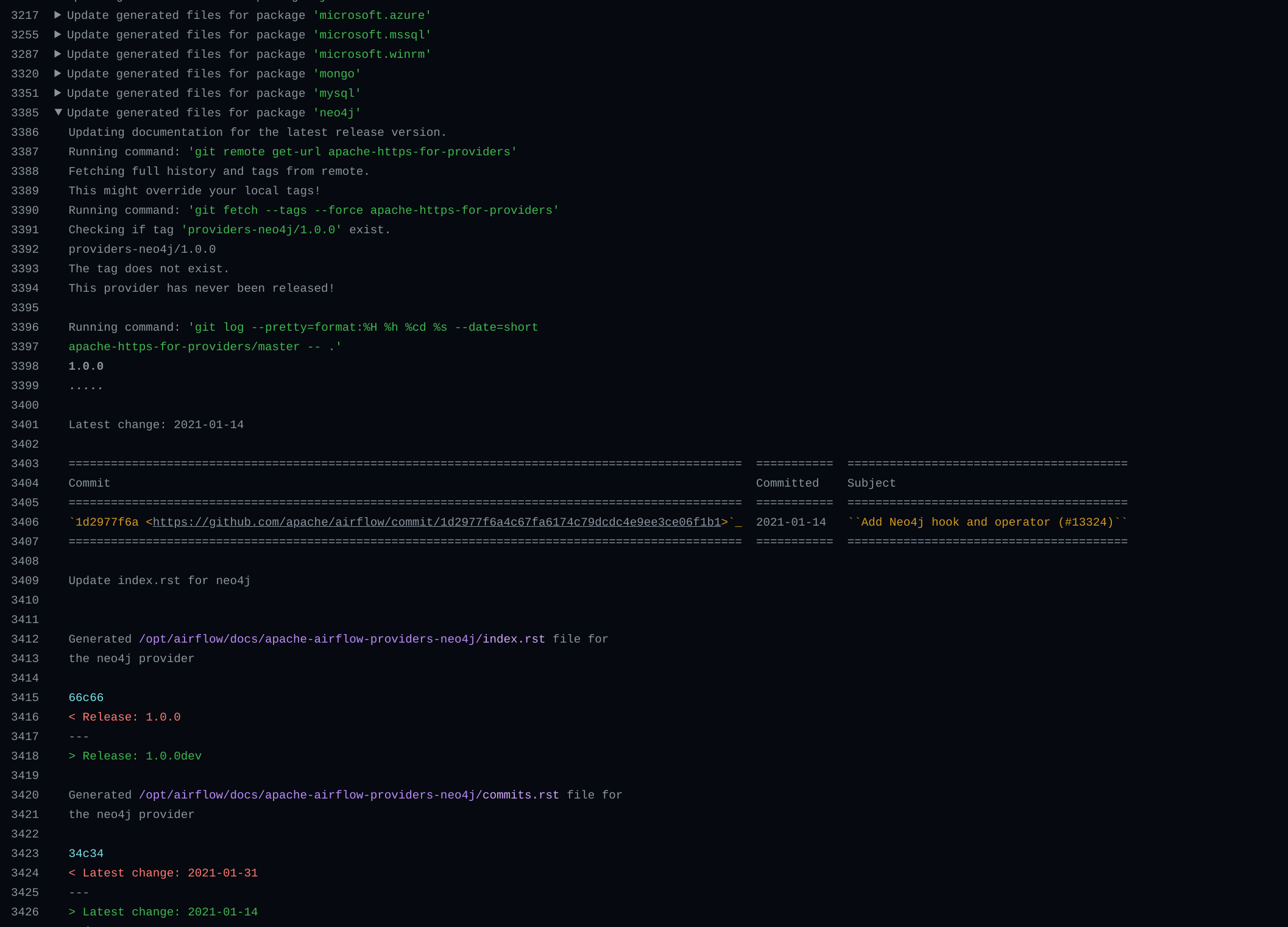The image size is (1288, 927).
Task: Expand the 'mysql' package log group
Action: pos(58,93)
